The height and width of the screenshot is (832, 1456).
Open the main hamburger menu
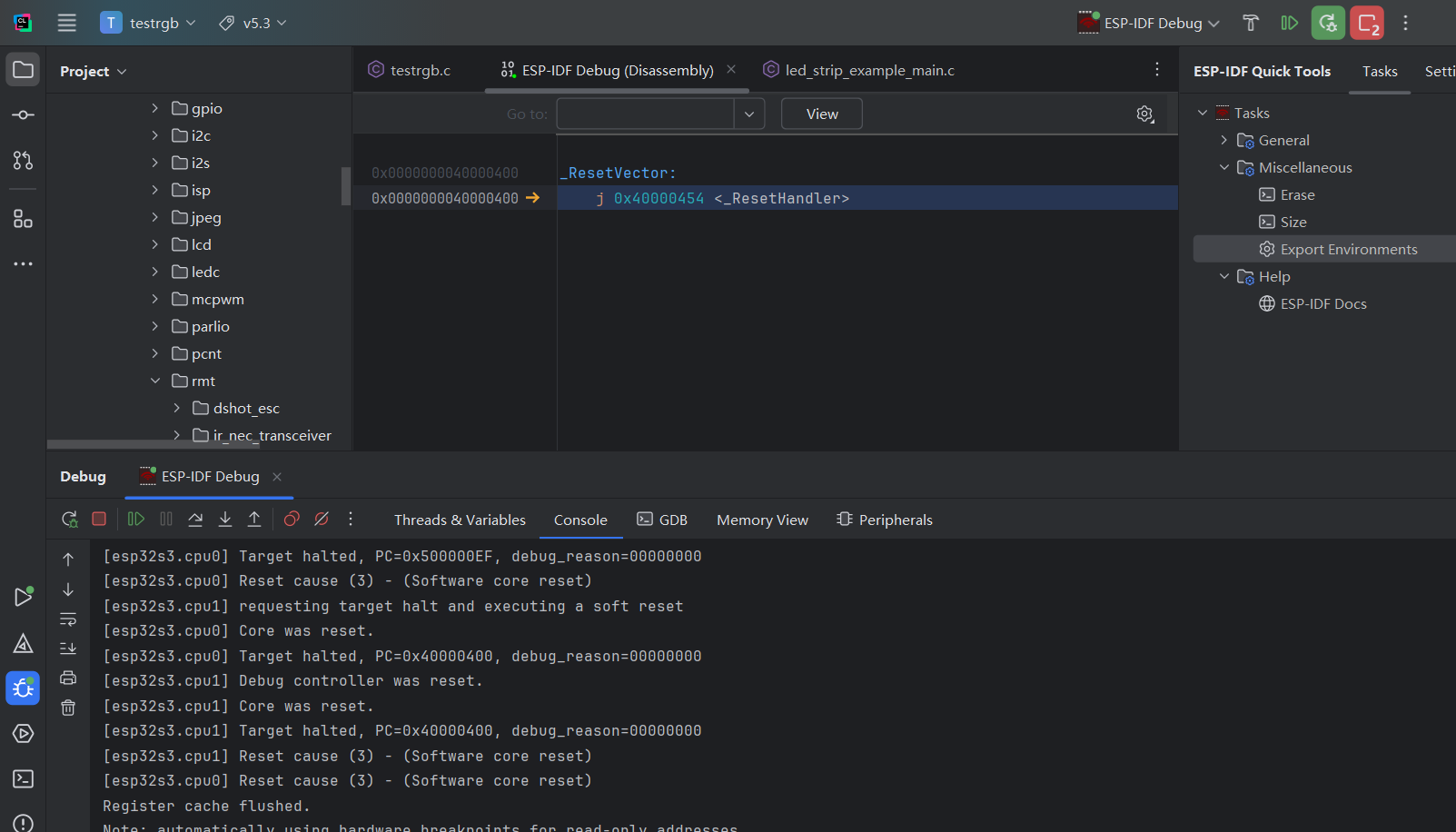(x=67, y=23)
